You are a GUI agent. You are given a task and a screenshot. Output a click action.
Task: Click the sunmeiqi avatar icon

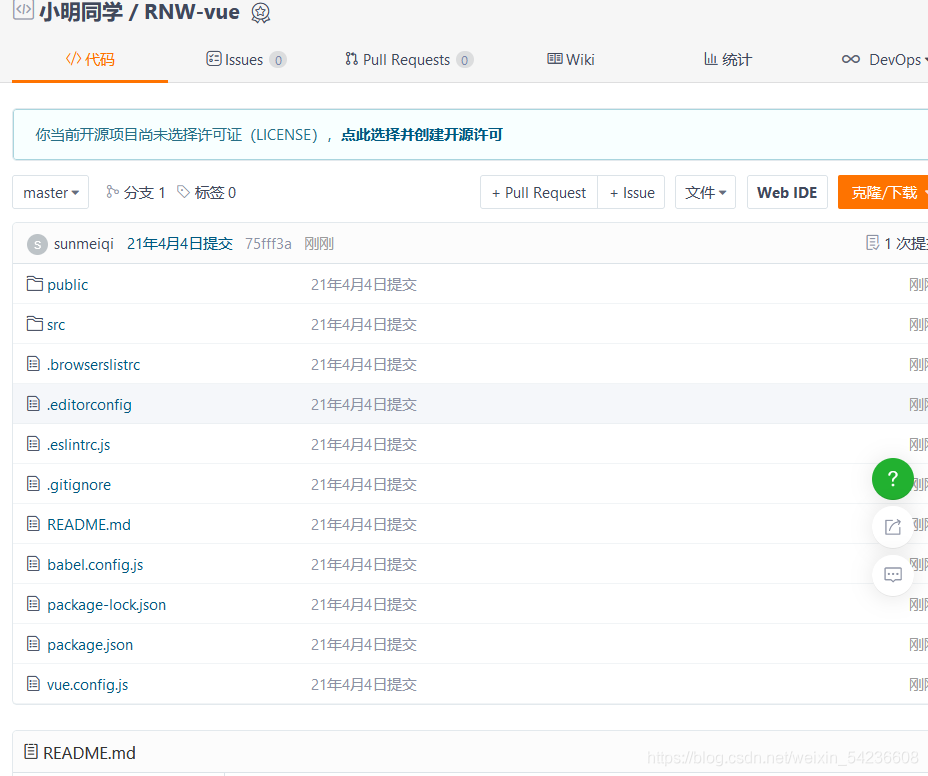coord(37,244)
